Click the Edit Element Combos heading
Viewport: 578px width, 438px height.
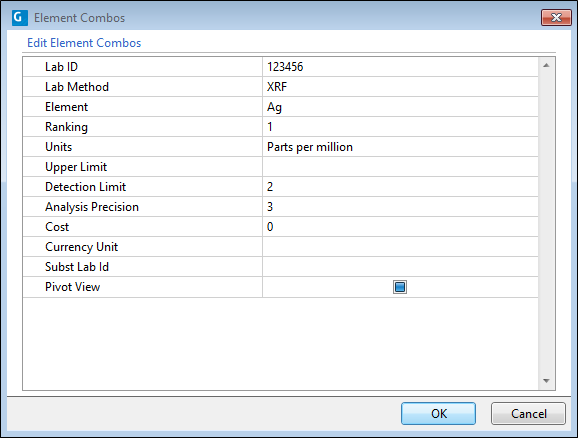tap(84, 43)
